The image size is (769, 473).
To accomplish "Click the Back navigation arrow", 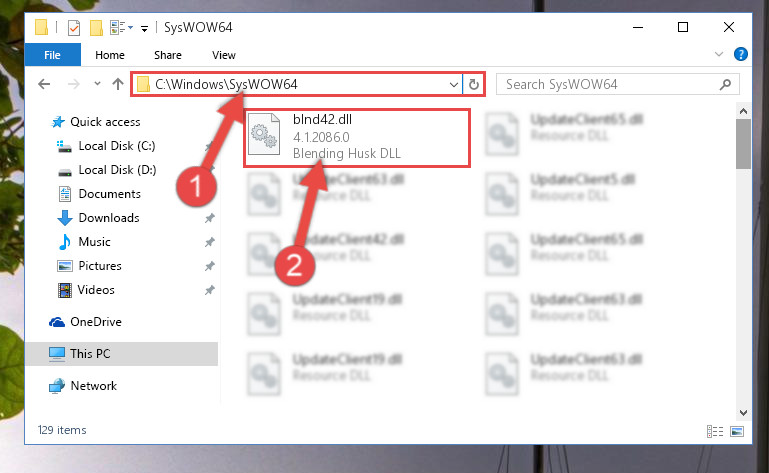I will pyautogui.click(x=44, y=84).
